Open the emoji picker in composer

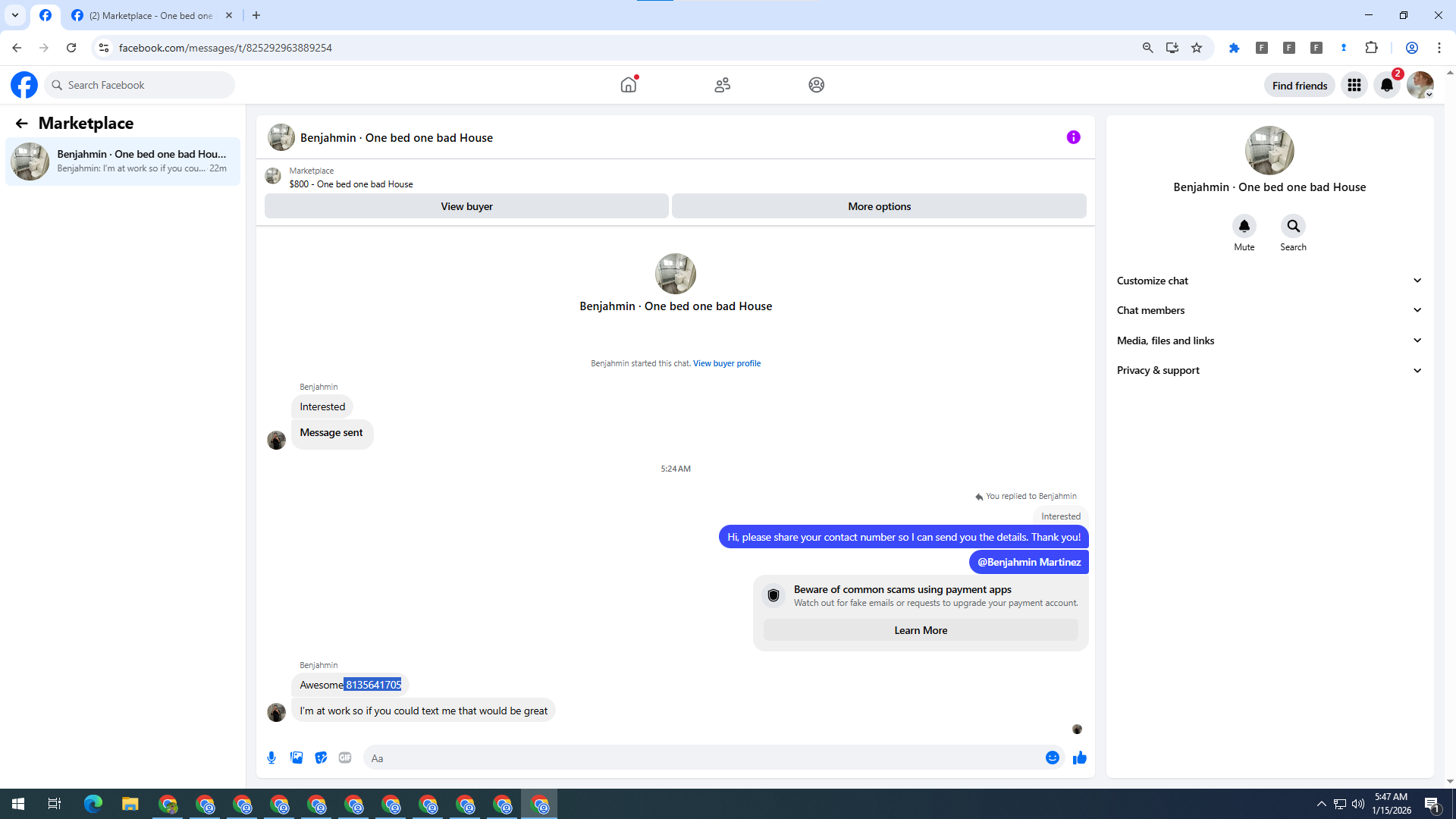pyautogui.click(x=1052, y=758)
